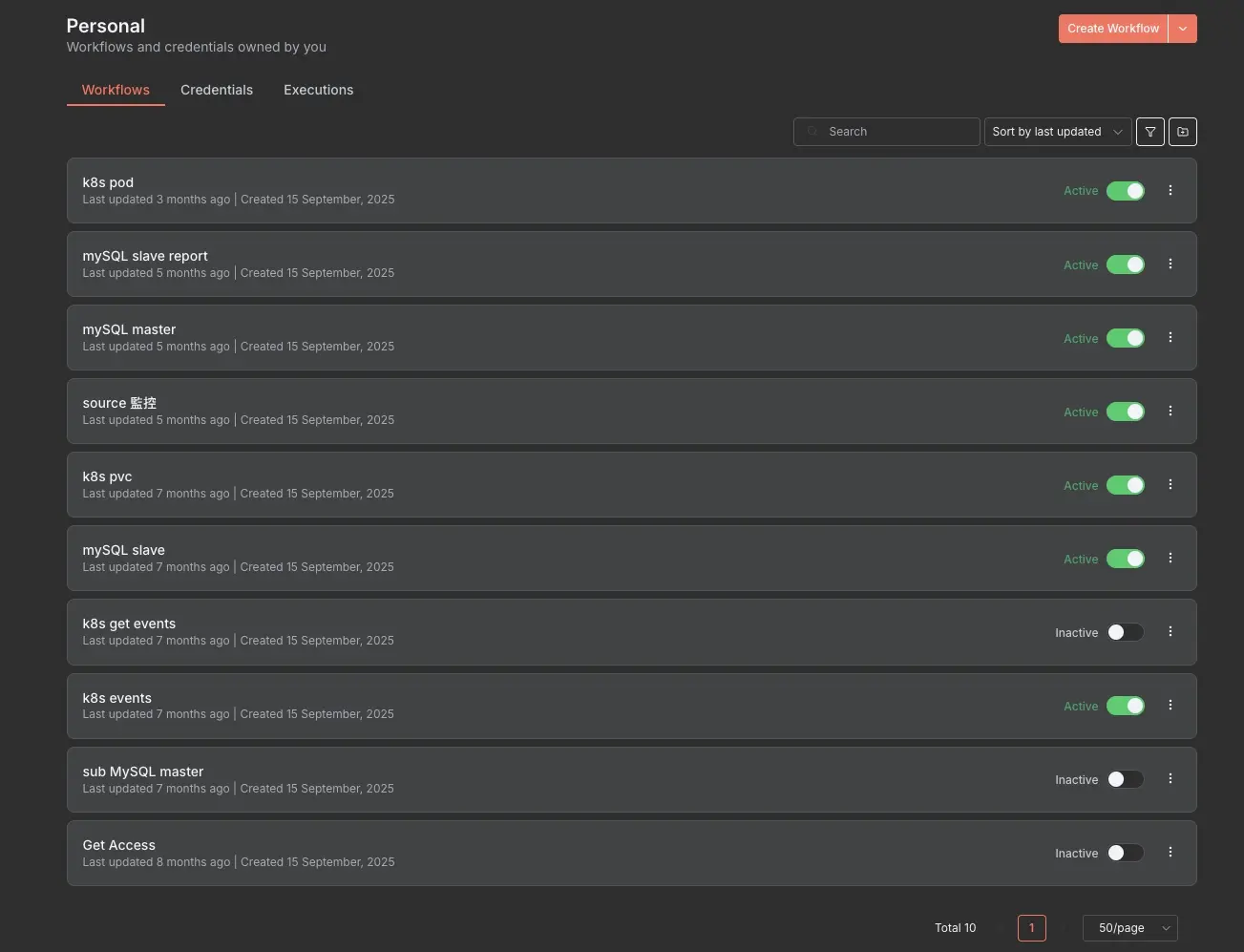The width and height of the screenshot is (1244, 952).
Task: Enable the sub MySQL master workflow
Action: point(1125,779)
